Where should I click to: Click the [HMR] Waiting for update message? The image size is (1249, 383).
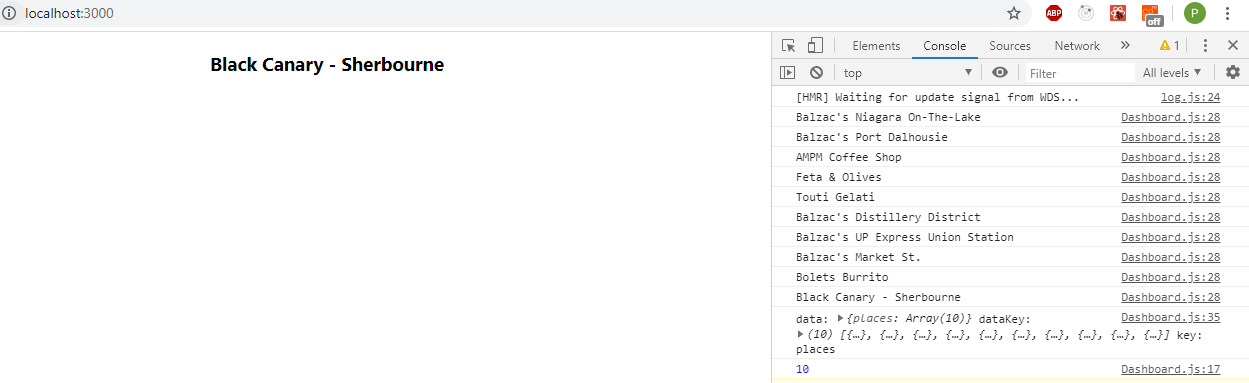click(x=937, y=97)
